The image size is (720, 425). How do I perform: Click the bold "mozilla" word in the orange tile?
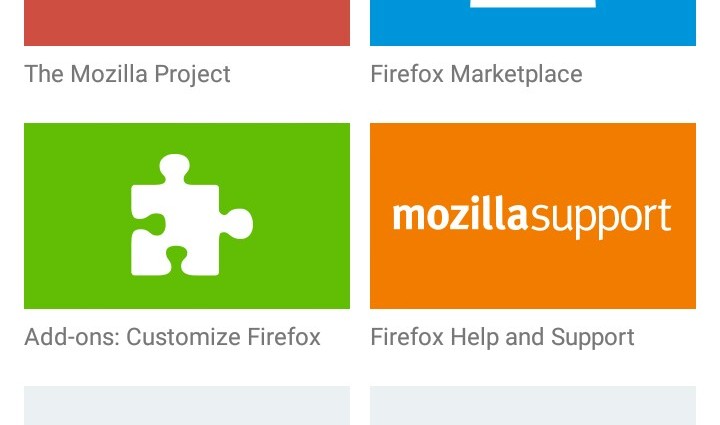click(460, 216)
